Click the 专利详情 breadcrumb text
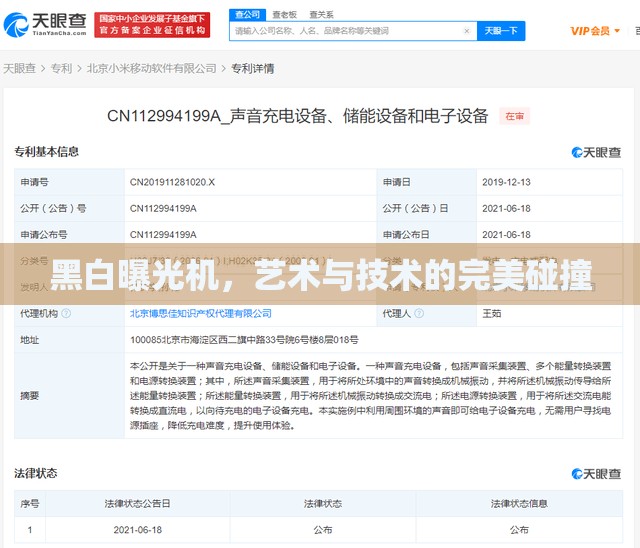 click(x=253, y=69)
